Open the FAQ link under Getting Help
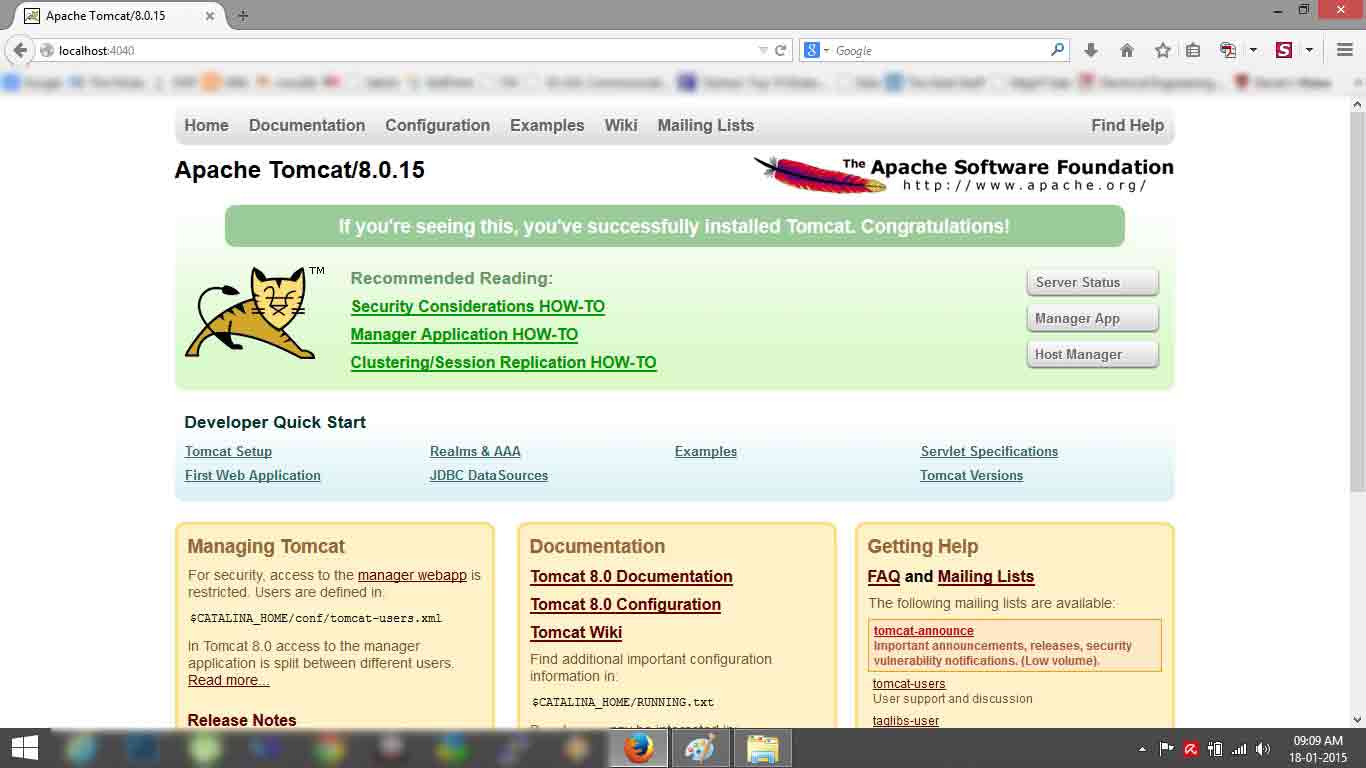 (884, 576)
